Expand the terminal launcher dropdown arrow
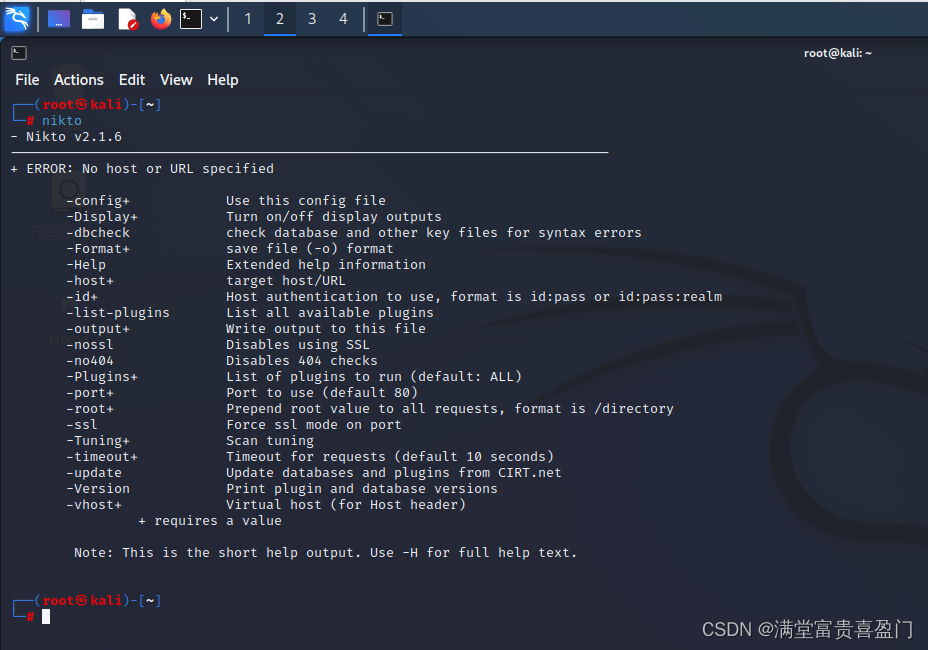 point(214,19)
